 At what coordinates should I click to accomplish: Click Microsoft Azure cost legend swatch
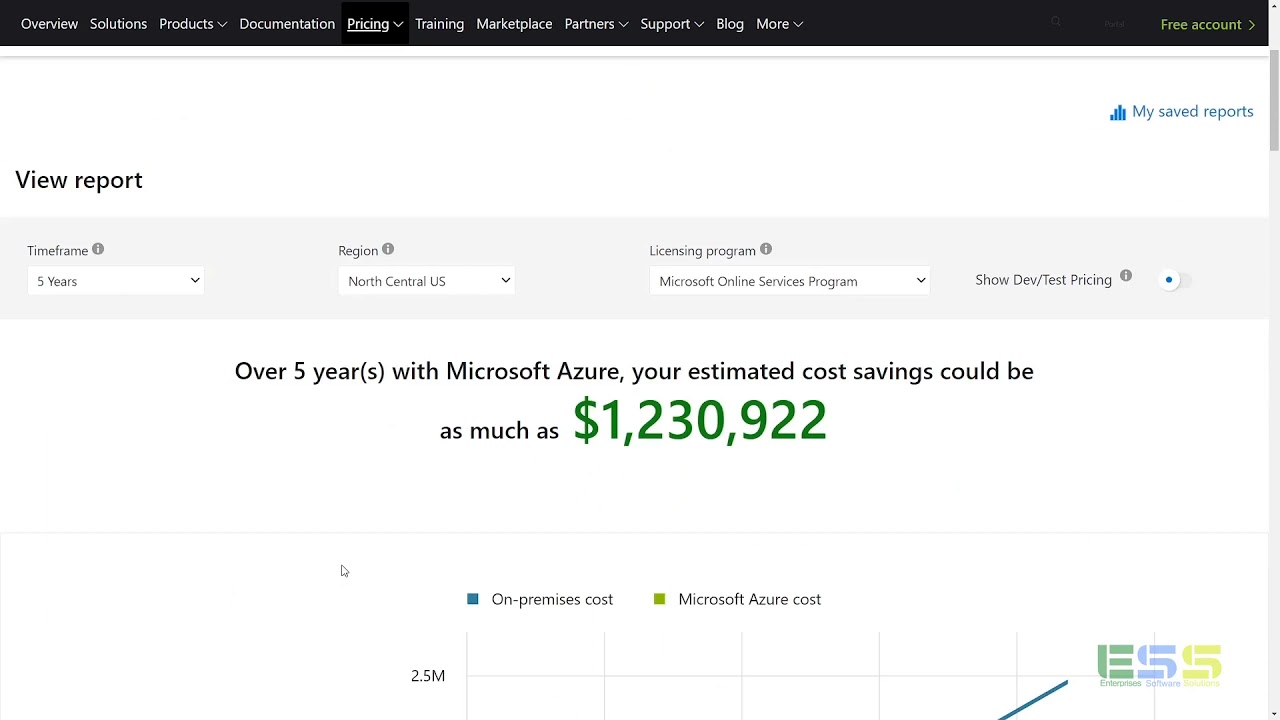659,599
